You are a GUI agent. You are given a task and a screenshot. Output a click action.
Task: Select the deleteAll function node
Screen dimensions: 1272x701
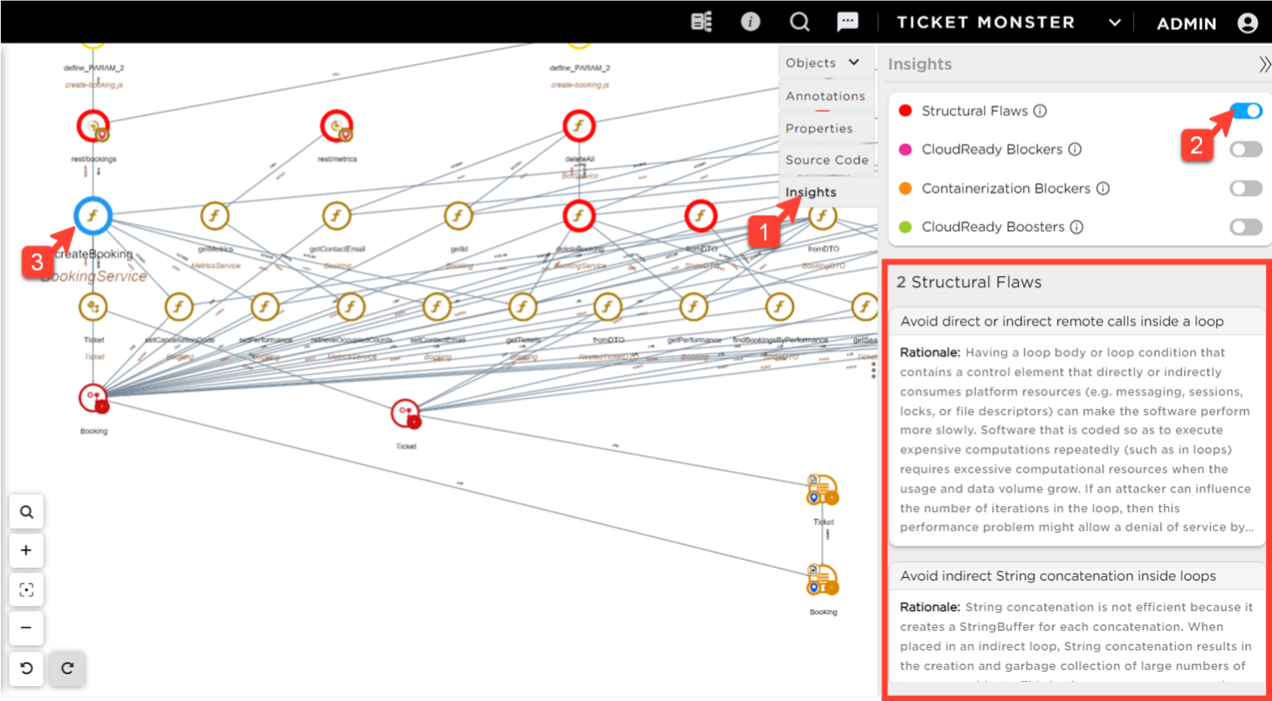(579, 126)
